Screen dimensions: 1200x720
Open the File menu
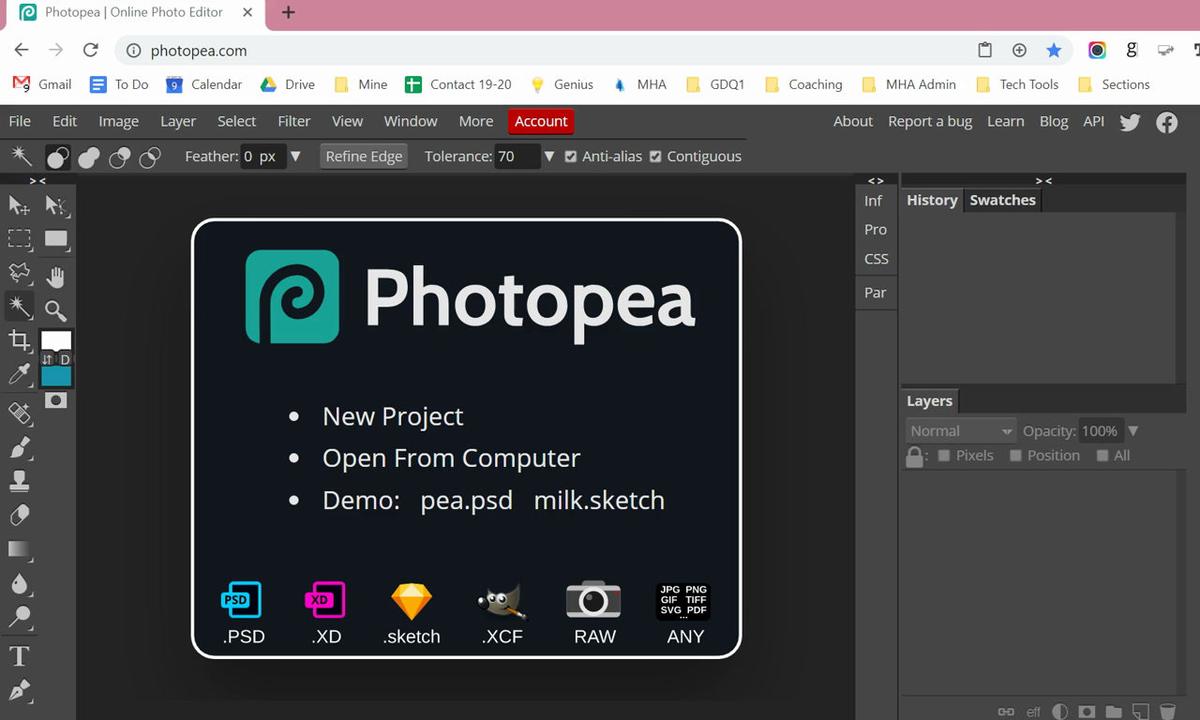(19, 122)
